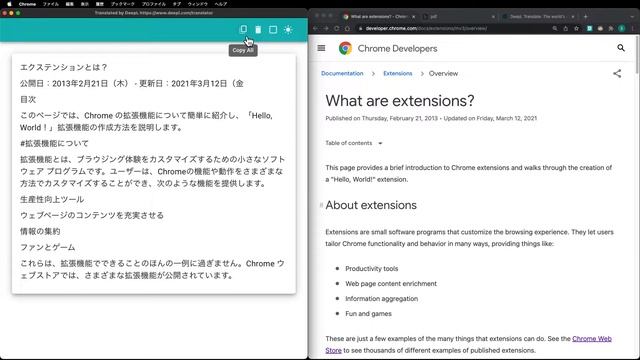This screenshot has width=640, height=360.
Task: Click the 'About extensions' heading
Action: coord(371,205)
